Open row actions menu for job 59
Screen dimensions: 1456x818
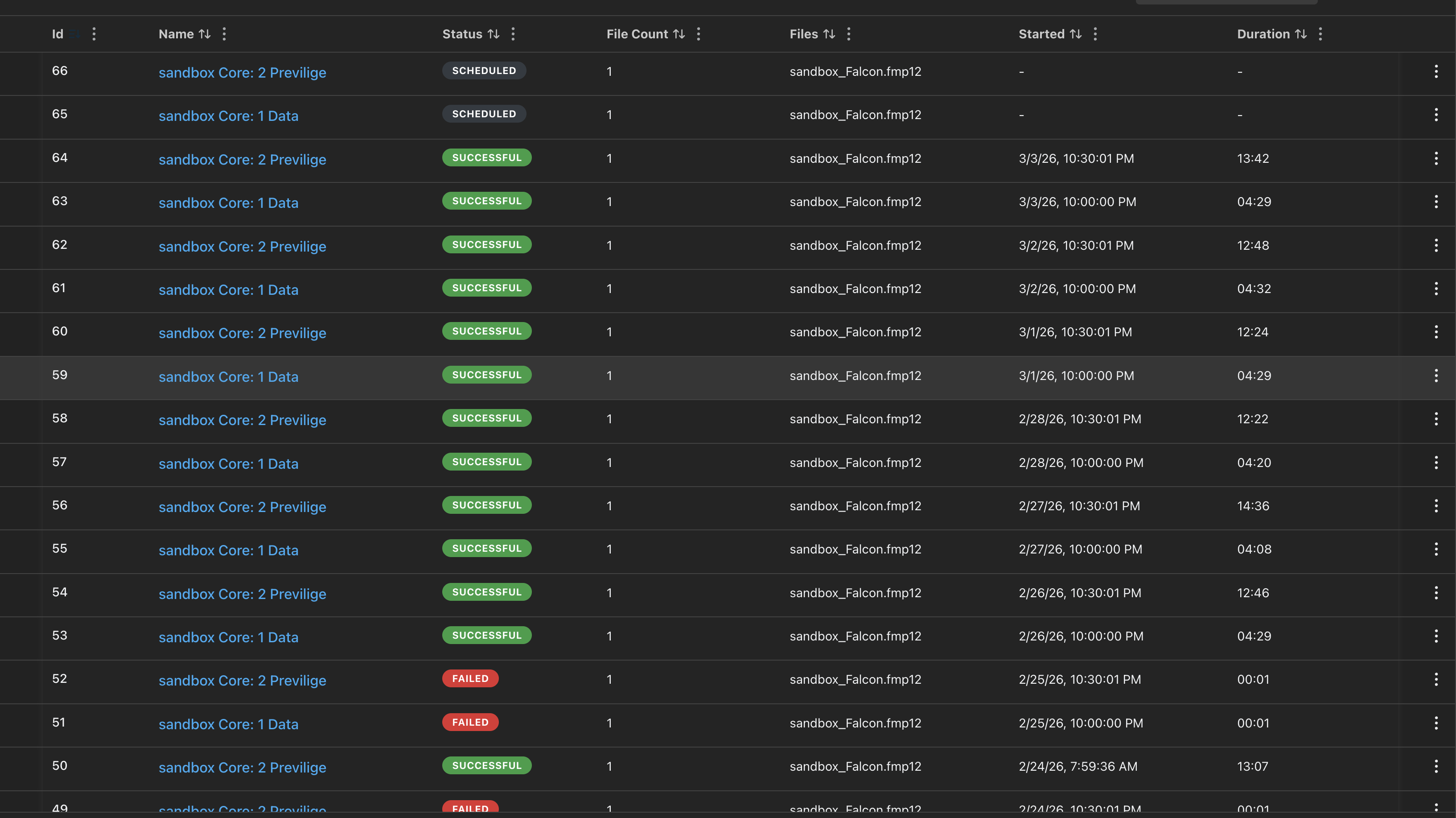point(1435,376)
